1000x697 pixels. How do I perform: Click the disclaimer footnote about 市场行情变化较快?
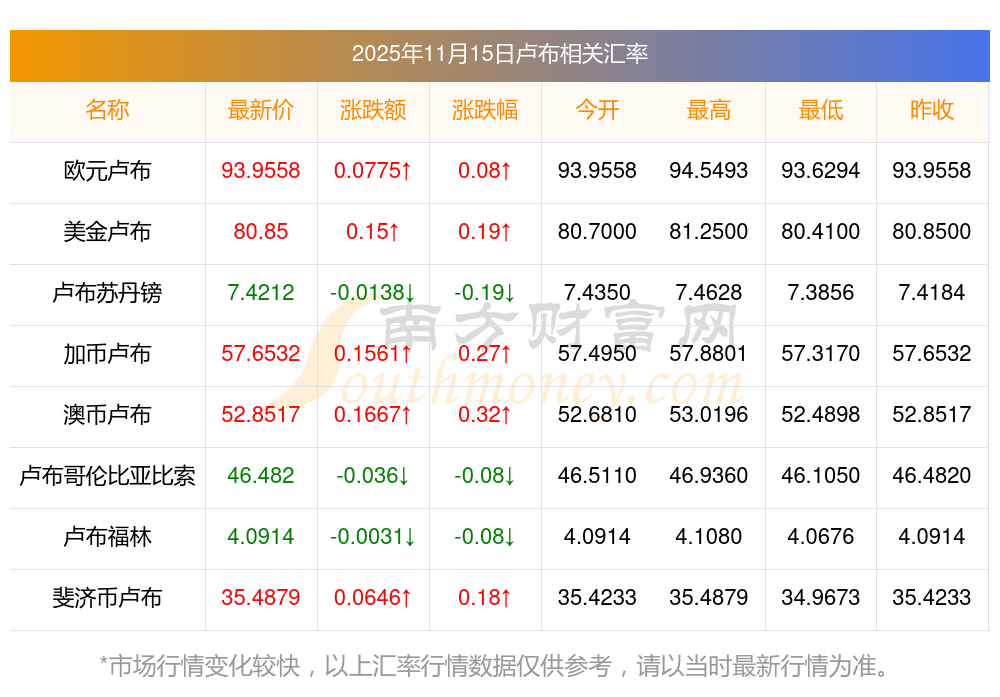click(x=495, y=666)
